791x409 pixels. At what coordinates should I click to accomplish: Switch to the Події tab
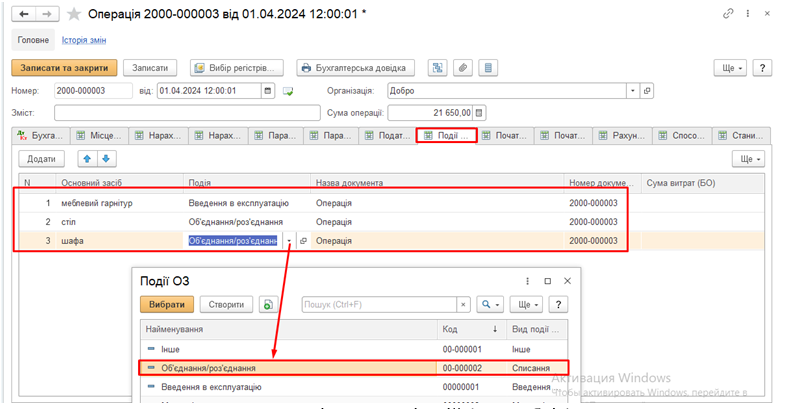coord(446,135)
